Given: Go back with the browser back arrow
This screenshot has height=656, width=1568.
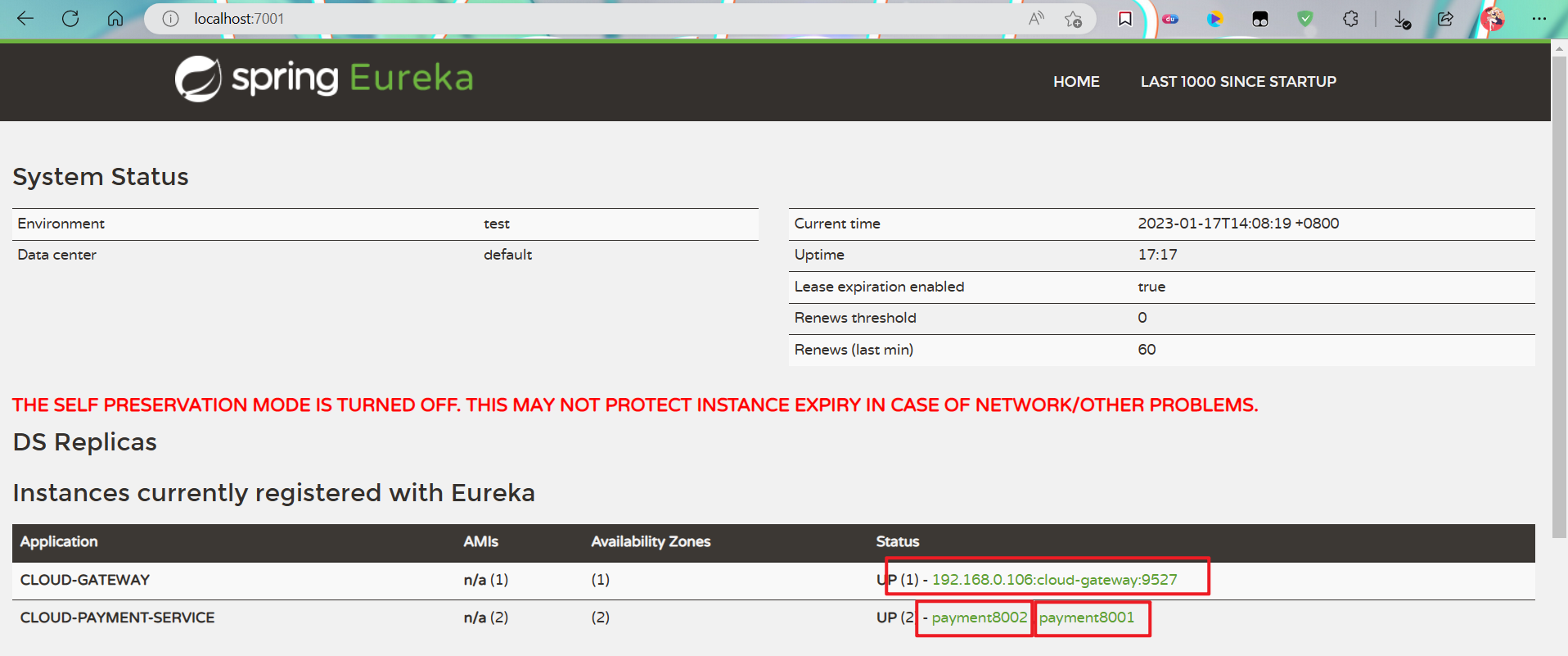Looking at the screenshot, I should tap(25, 18).
